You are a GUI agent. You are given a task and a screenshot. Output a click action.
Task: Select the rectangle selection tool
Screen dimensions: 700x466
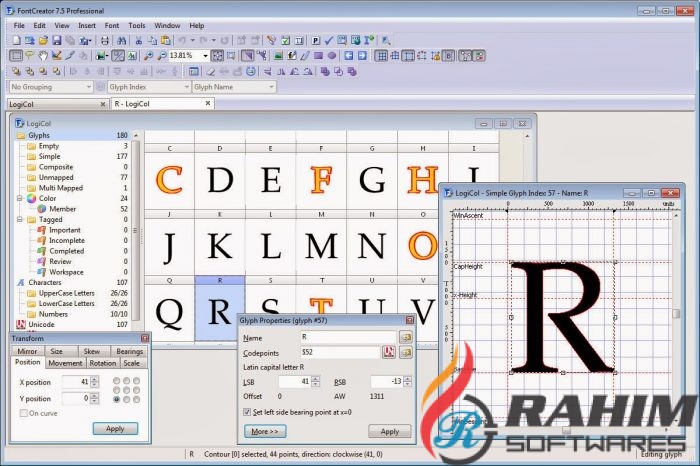click(16, 56)
